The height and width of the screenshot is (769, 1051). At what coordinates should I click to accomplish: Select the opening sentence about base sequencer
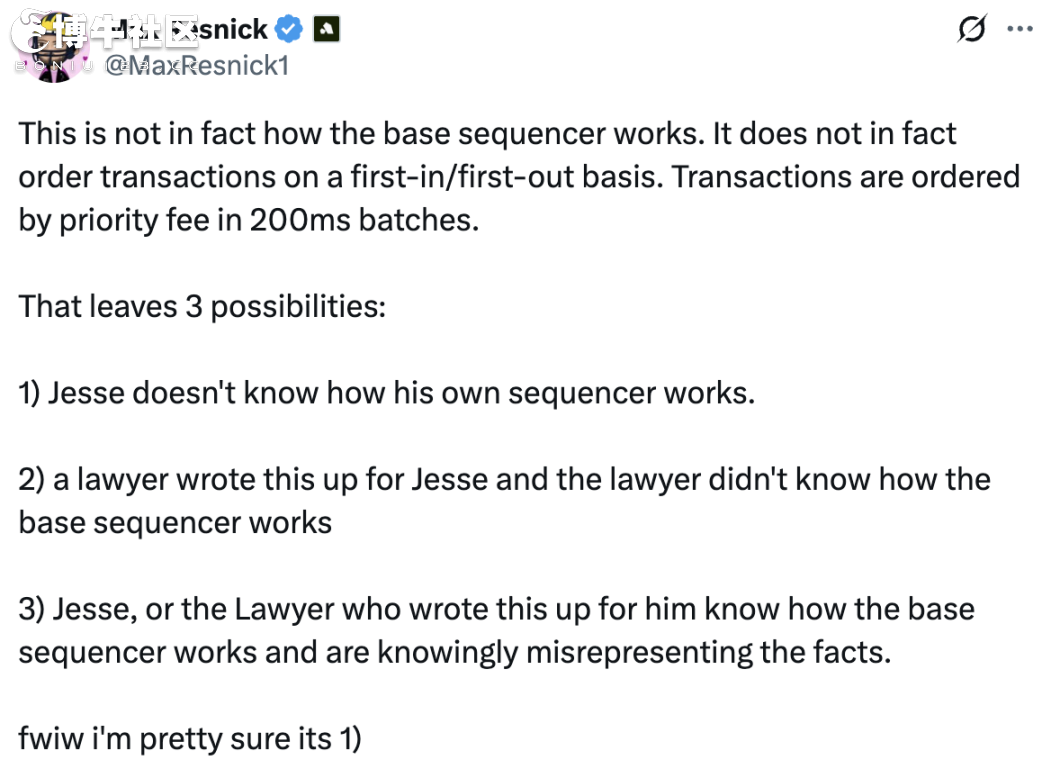(362, 133)
